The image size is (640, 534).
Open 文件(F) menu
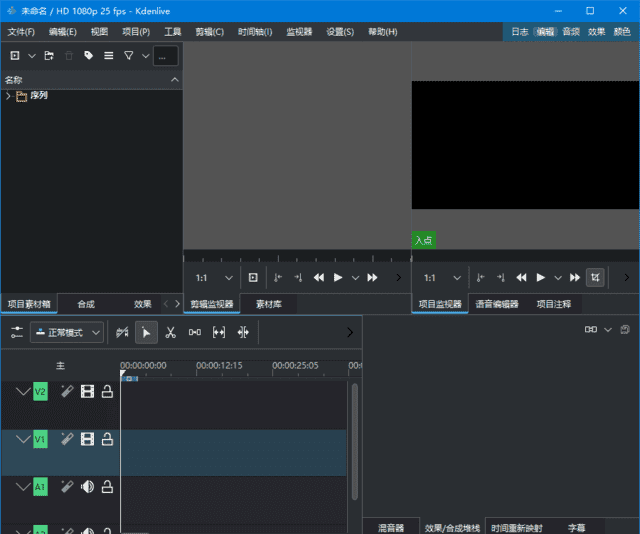(x=21, y=32)
